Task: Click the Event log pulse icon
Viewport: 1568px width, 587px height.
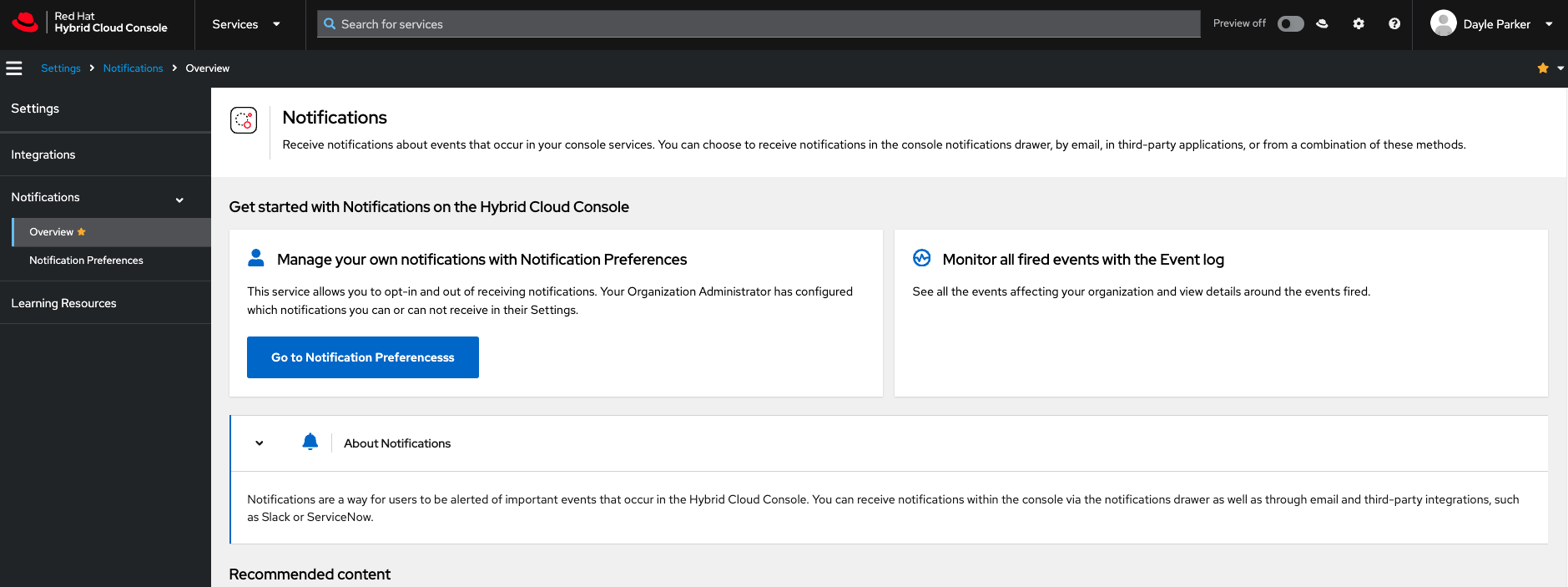Action: point(921,258)
